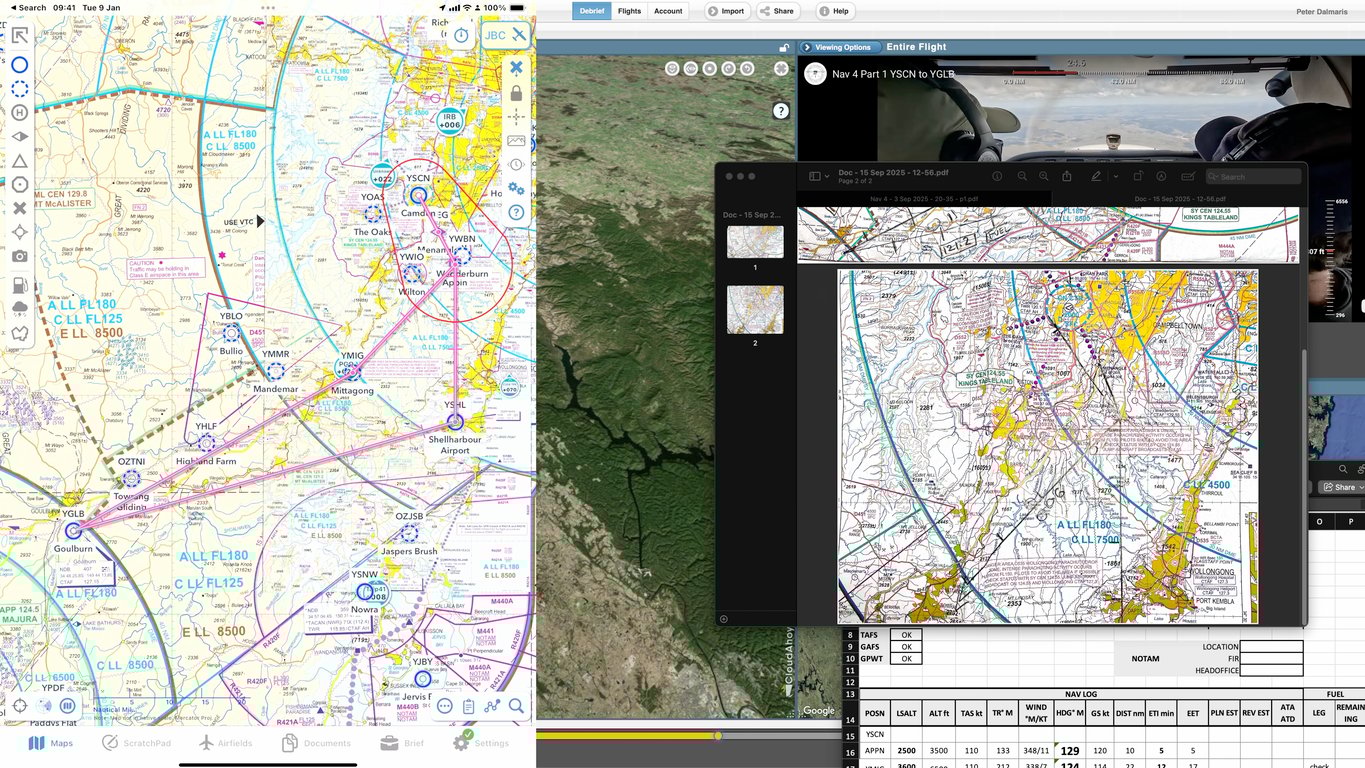Screen dimensions: 1365x768
Task: Open the Brief tab
Action: (402, 743)
